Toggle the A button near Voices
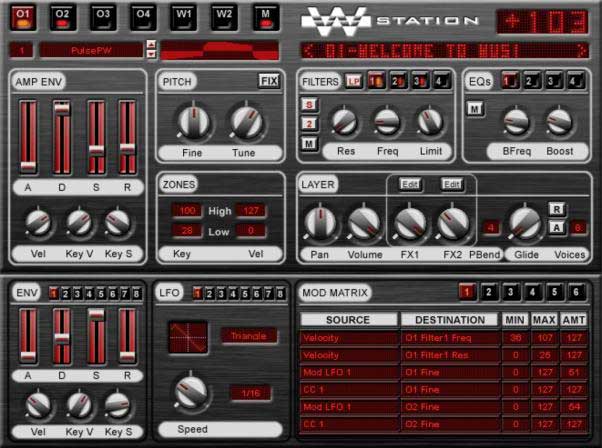Viewport: 602px width, 448px height. [556, 228]
